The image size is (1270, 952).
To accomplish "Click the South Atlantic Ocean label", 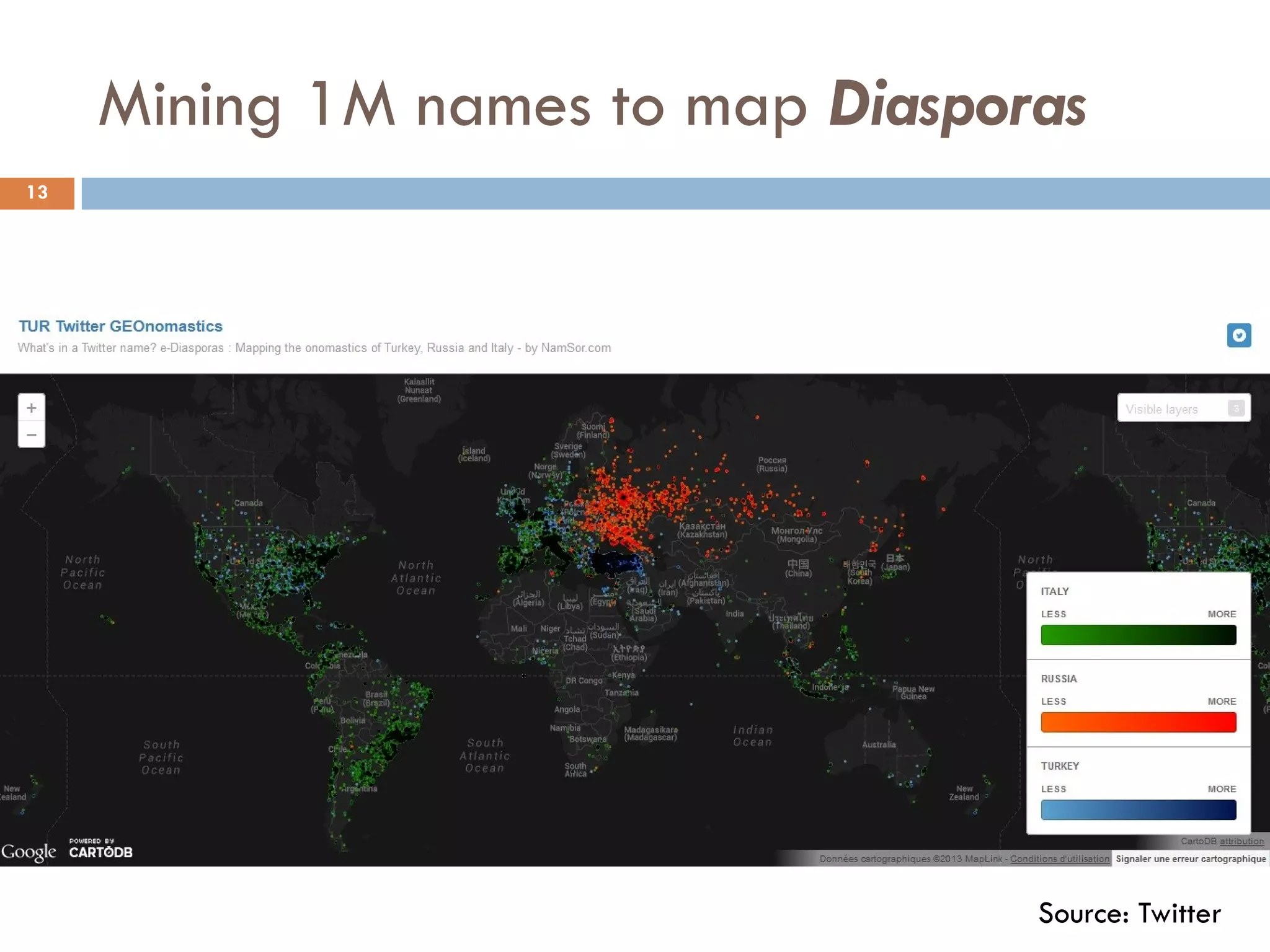I will click(485, 756).
